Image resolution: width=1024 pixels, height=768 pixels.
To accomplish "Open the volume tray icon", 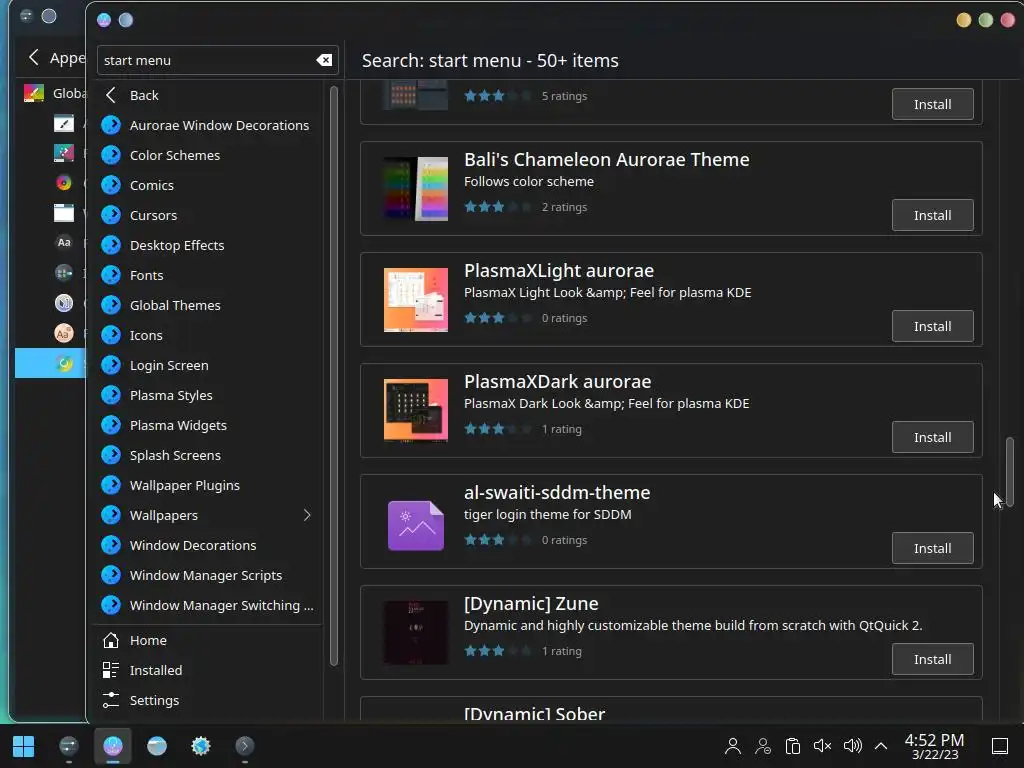I will coord(852,746).
